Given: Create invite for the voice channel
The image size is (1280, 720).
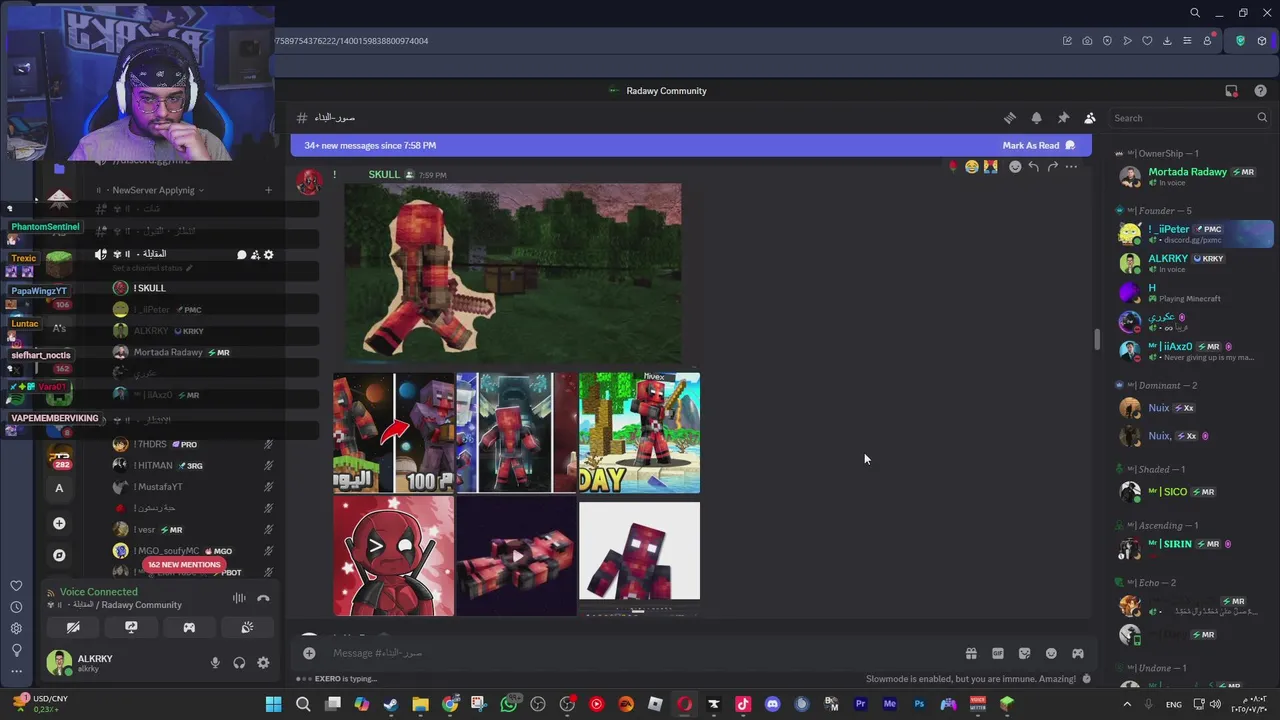Looking at the screenshot, I should [x=255, y=254].
